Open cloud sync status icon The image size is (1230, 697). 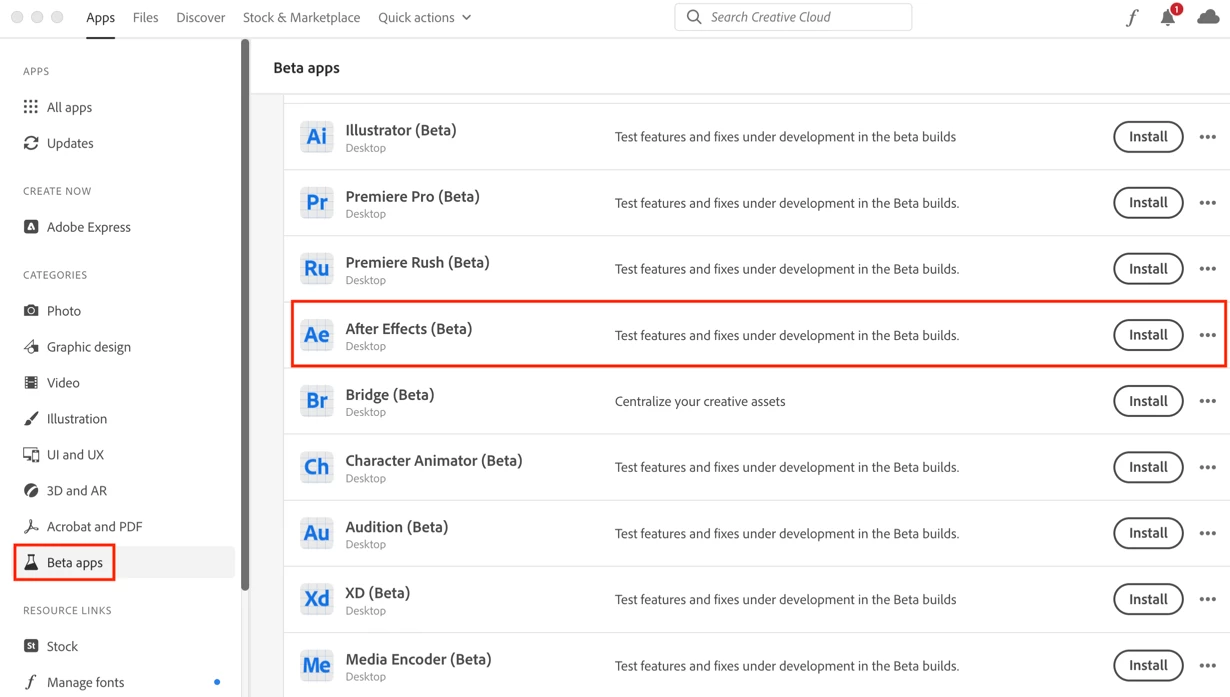tap(1208, 17)
